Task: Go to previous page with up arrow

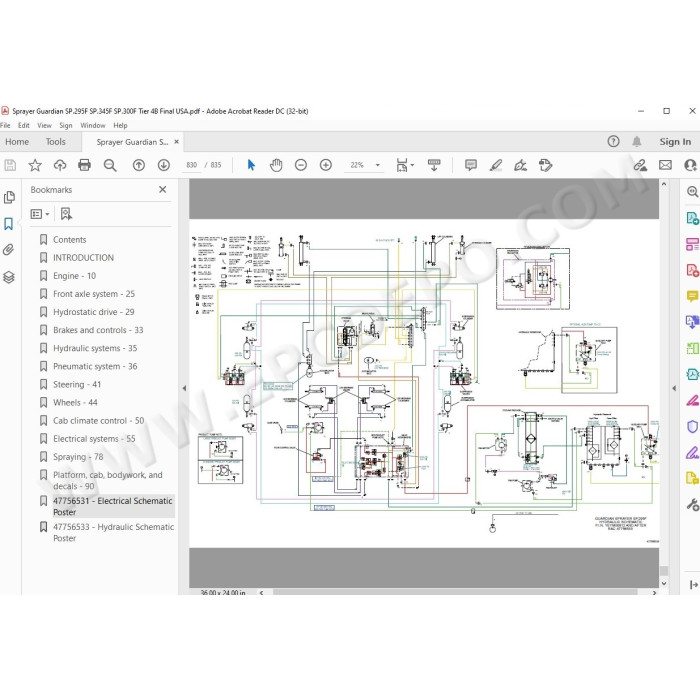Action: [139, 165]
